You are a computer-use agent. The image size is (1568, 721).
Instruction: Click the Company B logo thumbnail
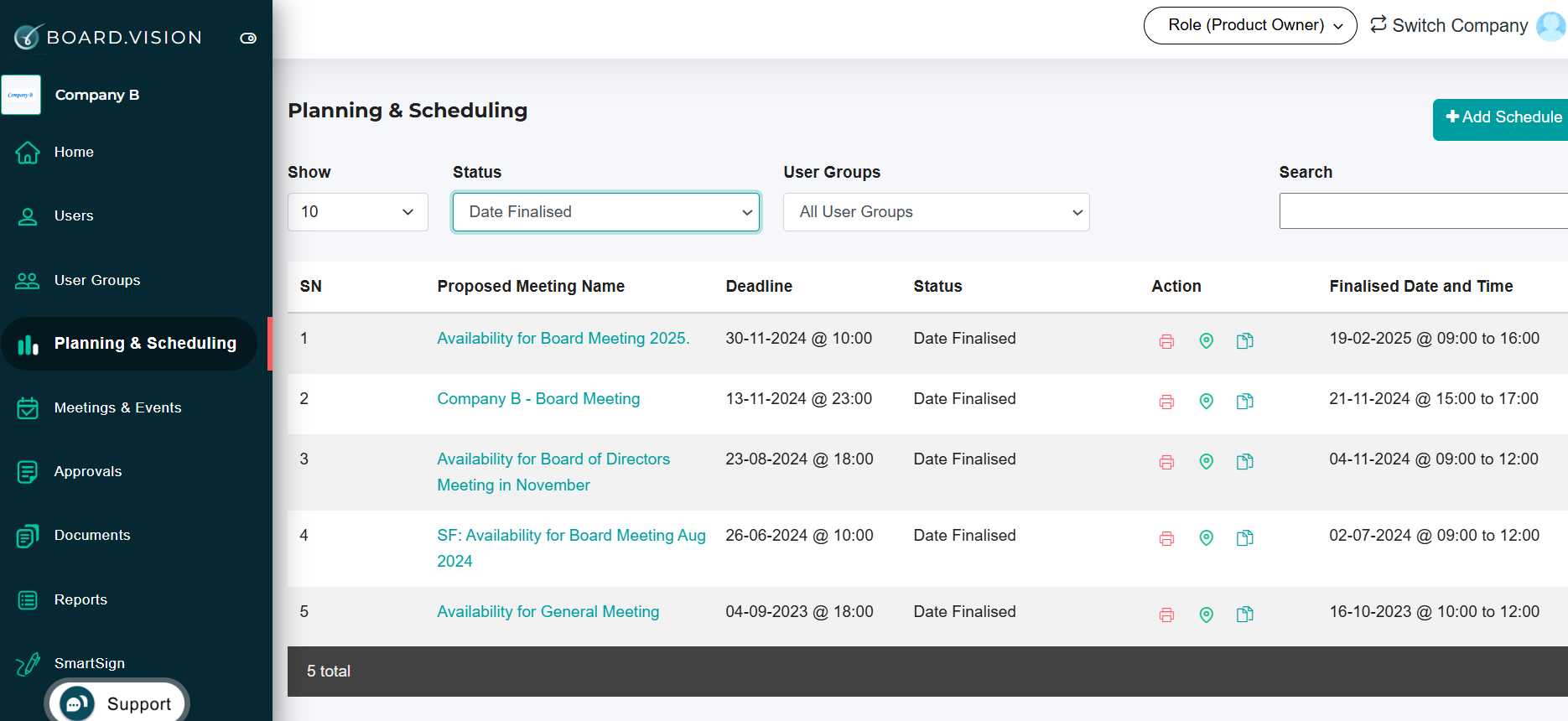click(x=21, y=95)
